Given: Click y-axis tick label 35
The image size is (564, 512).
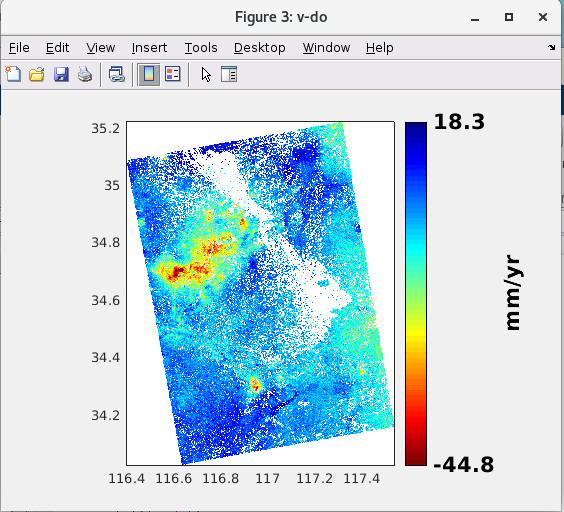Looking at the screenshot, I should [x=112, y=186].
